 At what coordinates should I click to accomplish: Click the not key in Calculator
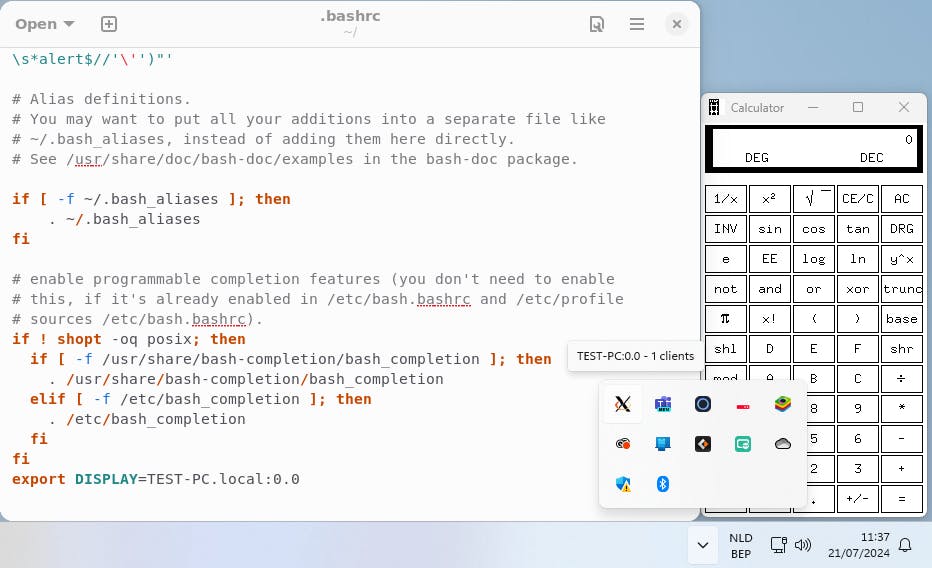tap(726, 289)
